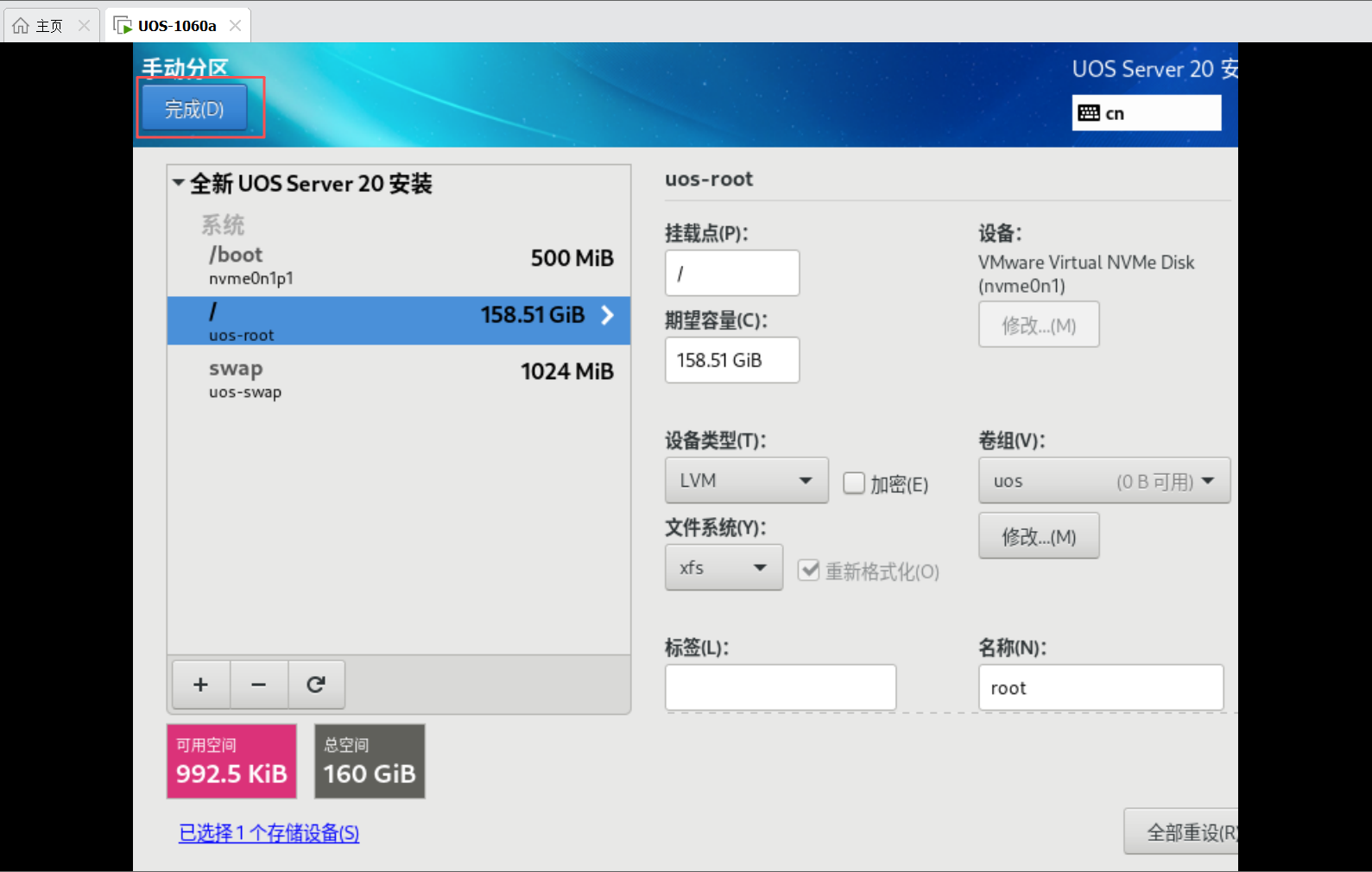Open the 设备类型 LVM dropdown

[747, 480]
